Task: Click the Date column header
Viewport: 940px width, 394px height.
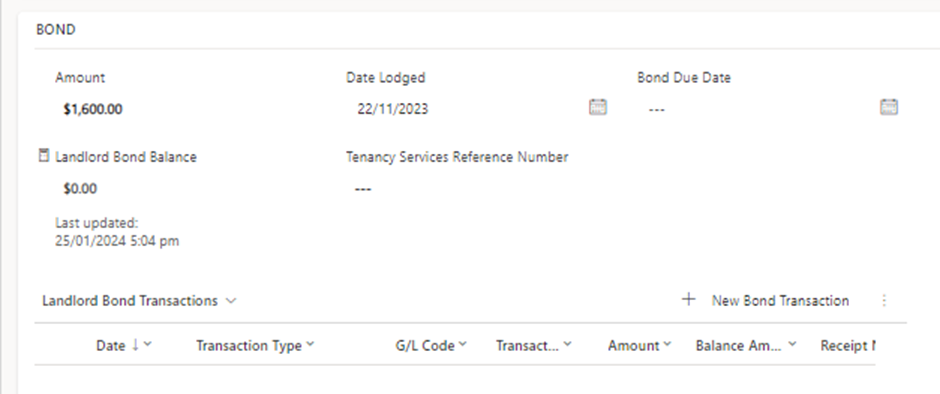Action: tap(111, 345)
